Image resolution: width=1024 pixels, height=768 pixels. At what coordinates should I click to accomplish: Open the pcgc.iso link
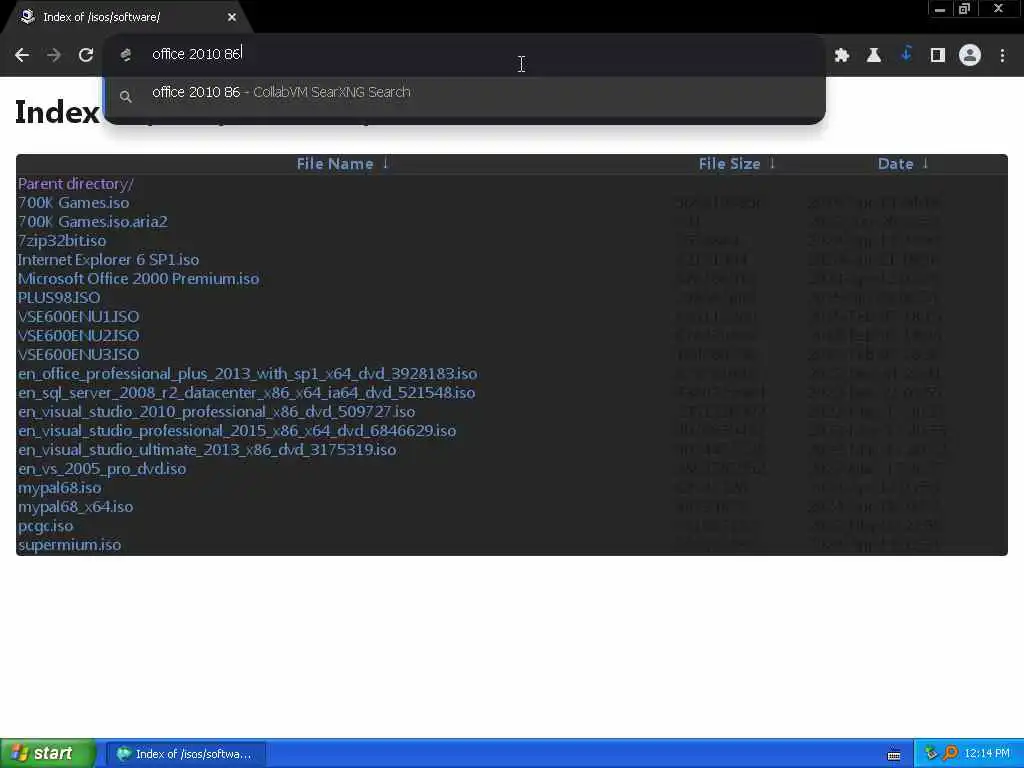click(x=46, y=525)
